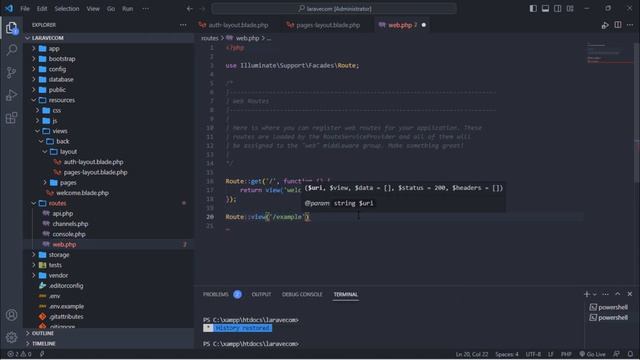Click the VS Code logo icon
This screenshot has width=640, height=360.
tap(9, 8)
